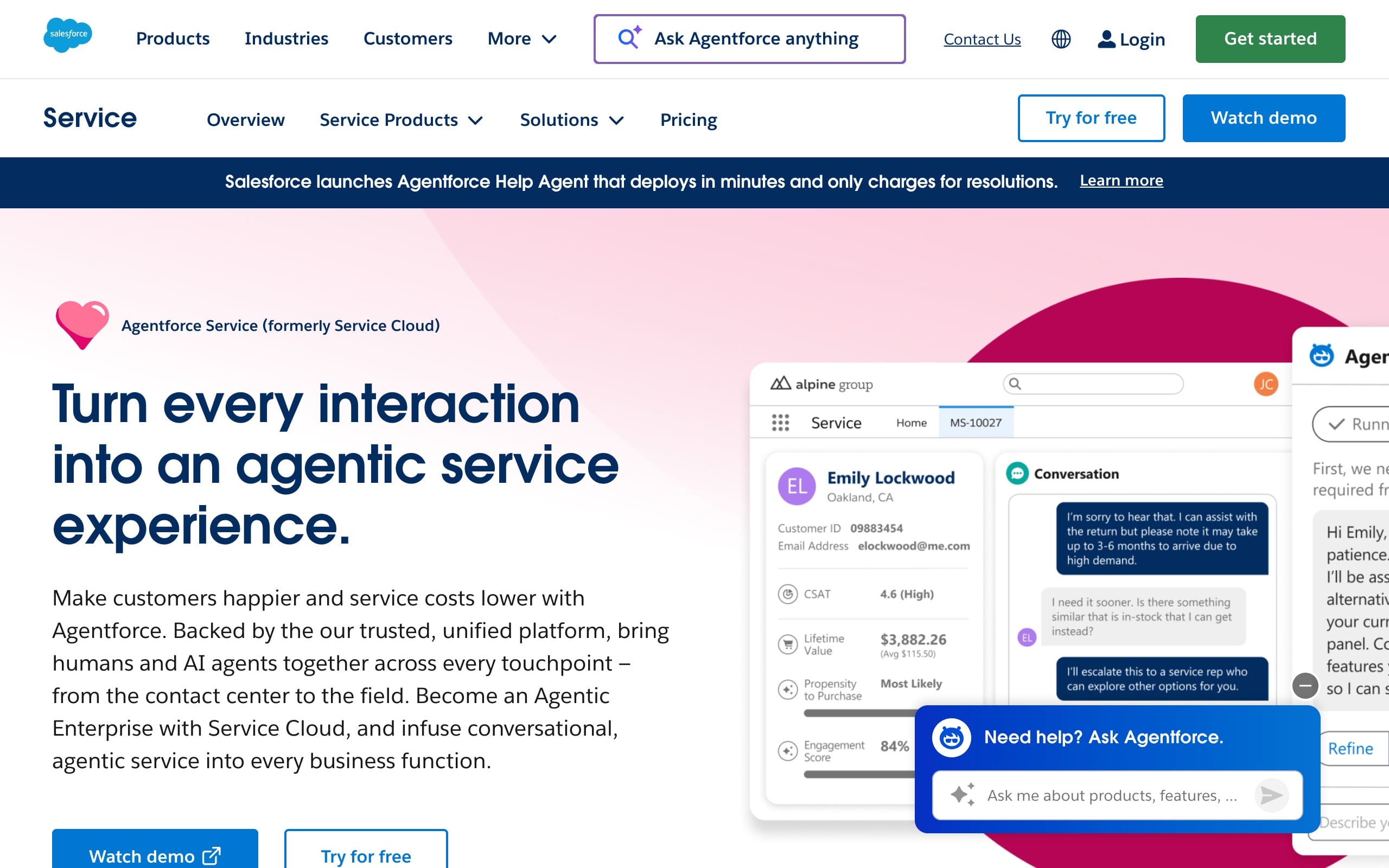This screenshot has height=868, width=1389.
Task: Click the green Get started button
Action: (1270, 39)
